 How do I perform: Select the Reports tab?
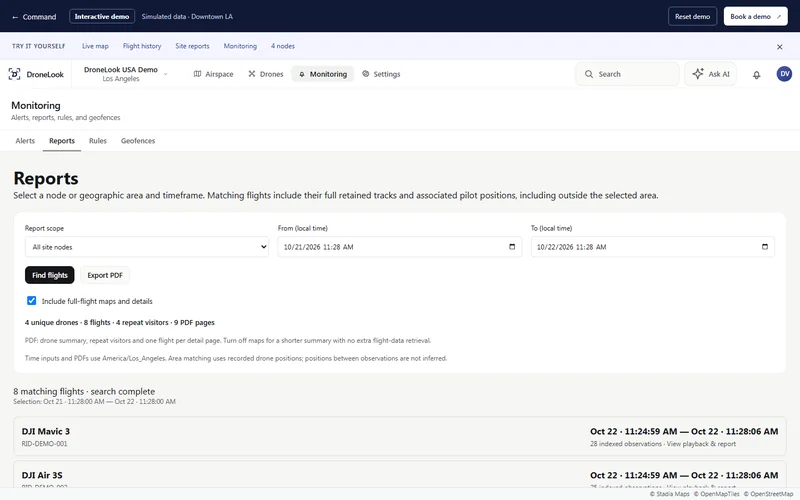(x=62, y=141)
